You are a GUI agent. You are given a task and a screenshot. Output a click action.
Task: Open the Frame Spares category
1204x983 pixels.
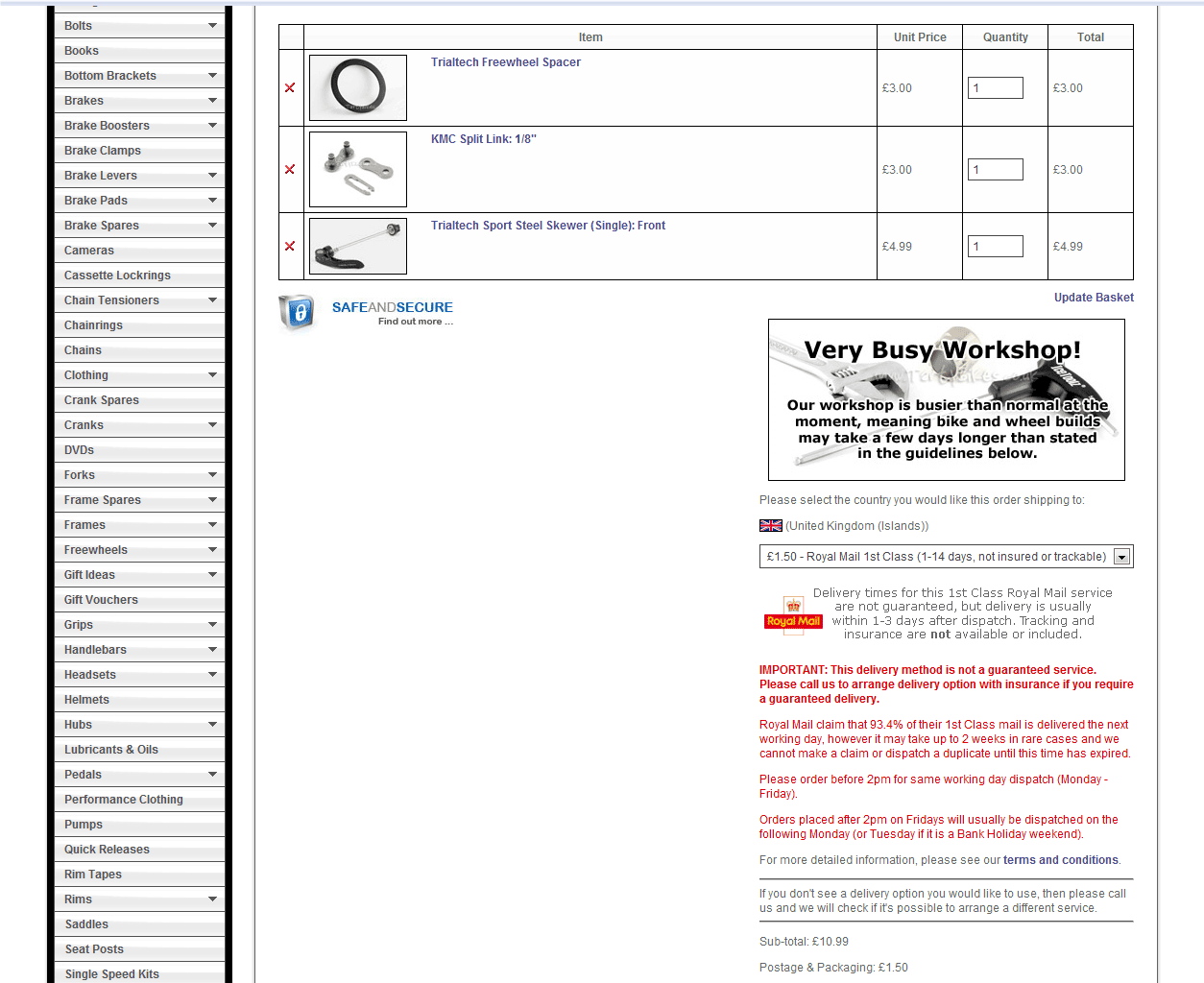(140, 500)
